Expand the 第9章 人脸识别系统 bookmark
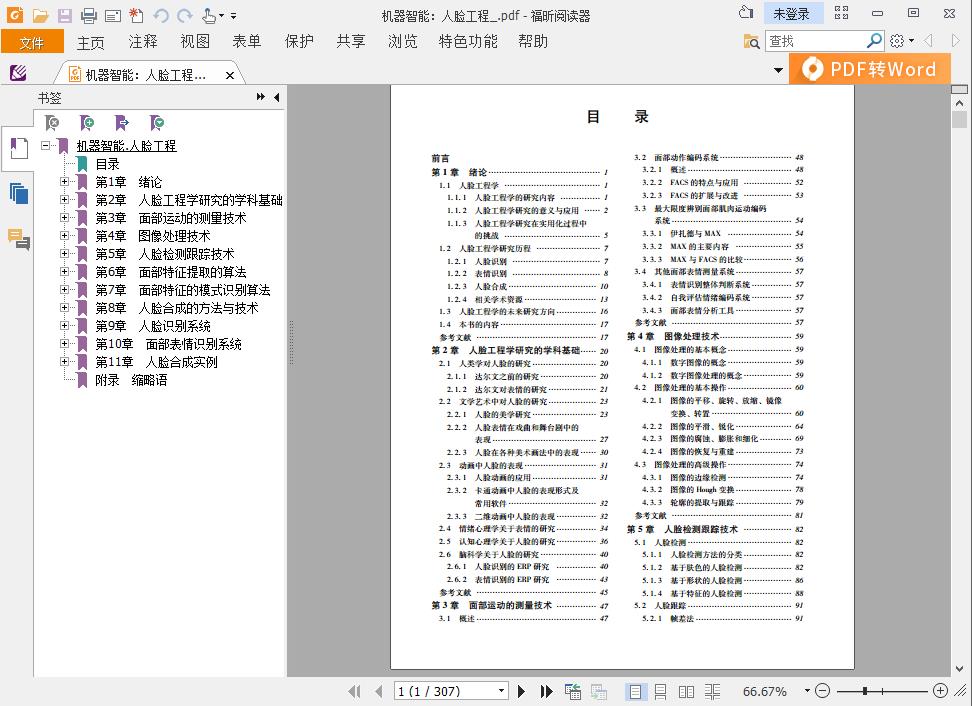 point(64,325)
